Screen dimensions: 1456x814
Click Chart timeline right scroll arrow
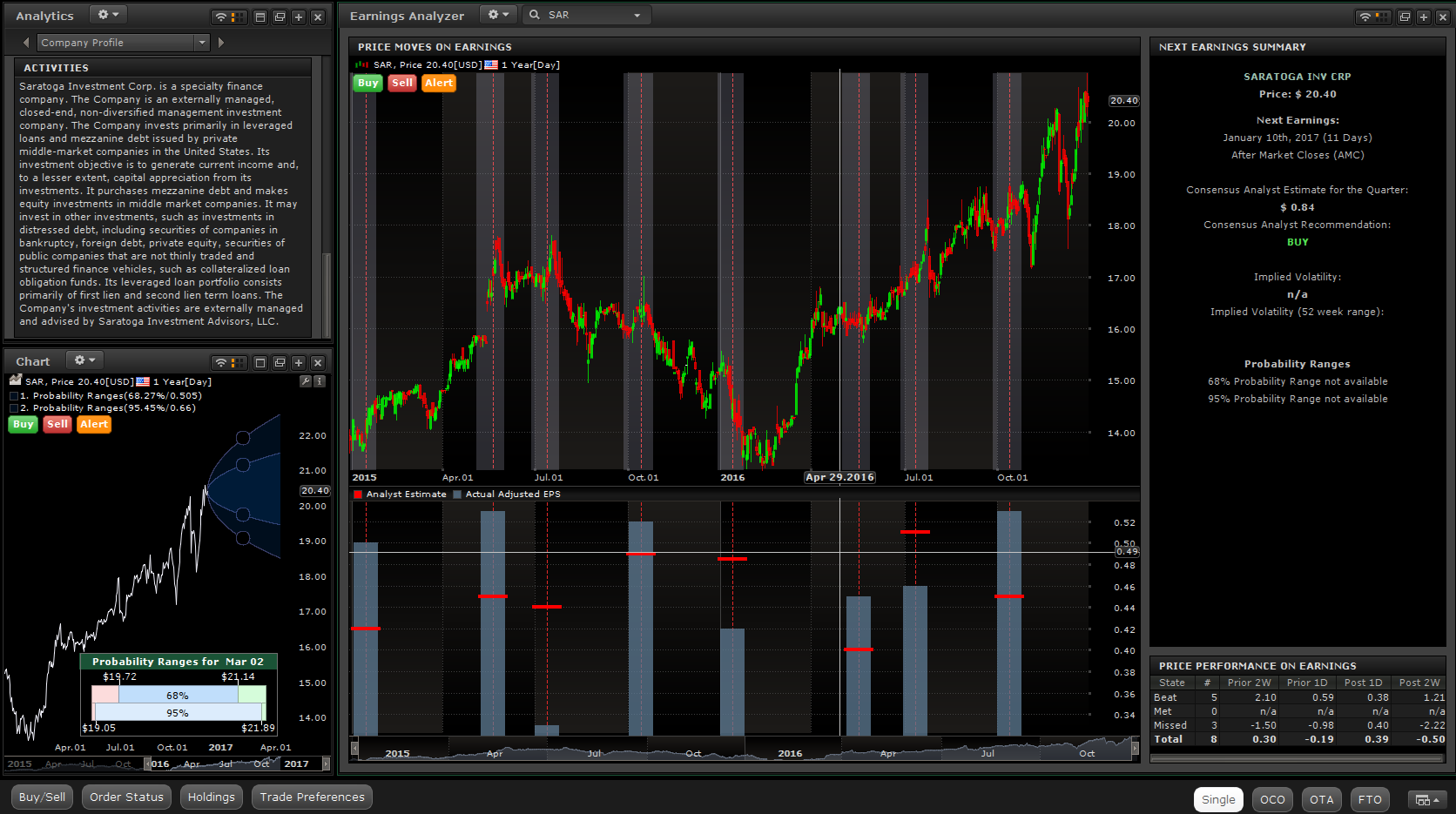pyautogui.click(x=327, y=764)
